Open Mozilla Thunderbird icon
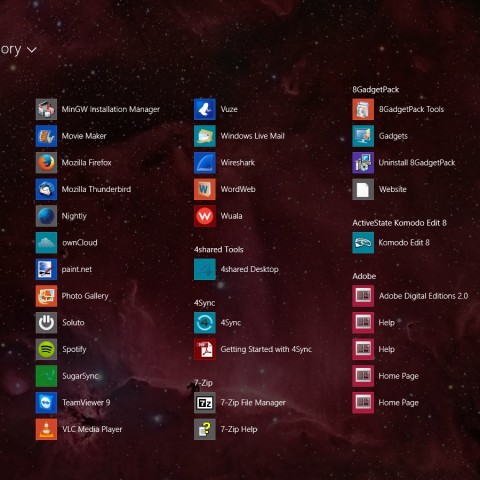The image size is (480, 480). pos(46,189)
